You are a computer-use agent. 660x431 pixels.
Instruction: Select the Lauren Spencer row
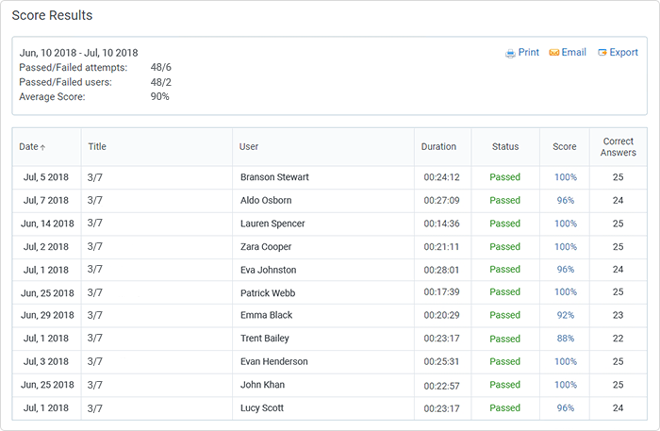pyautogui.click(x=272, y=223)
